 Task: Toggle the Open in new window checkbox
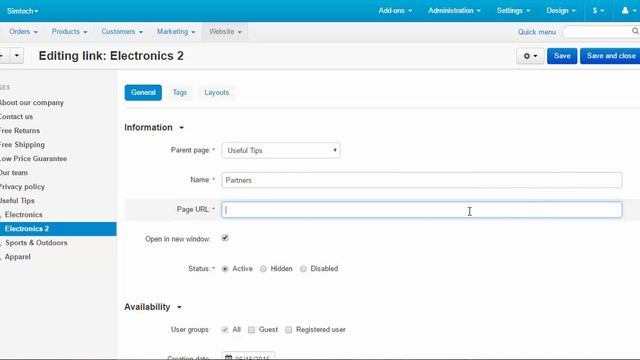pos(225,238)
